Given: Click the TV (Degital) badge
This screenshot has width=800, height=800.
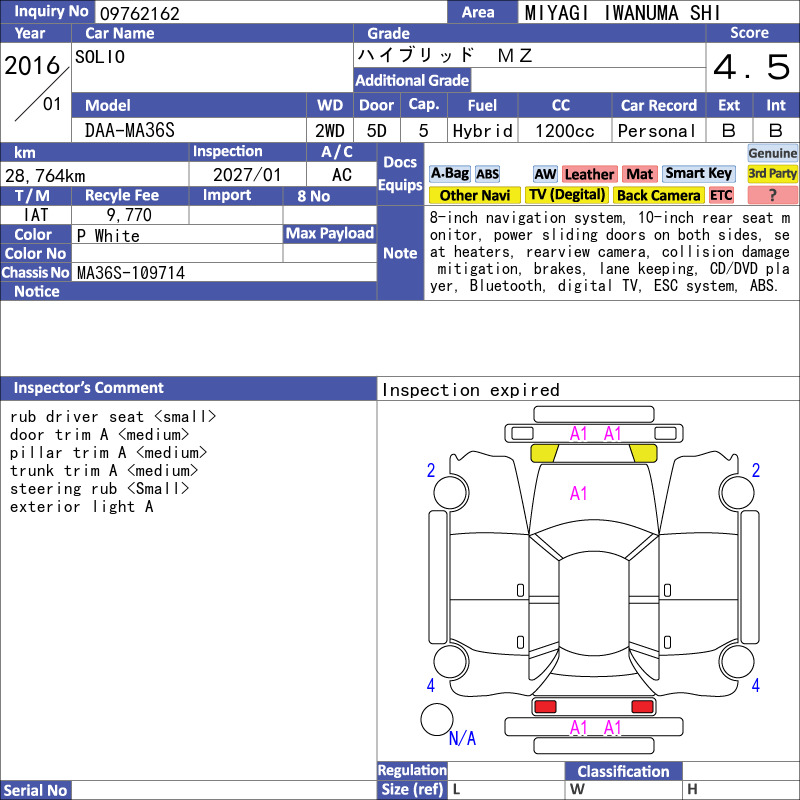Looking at the screenshot, I should [566, 195].
